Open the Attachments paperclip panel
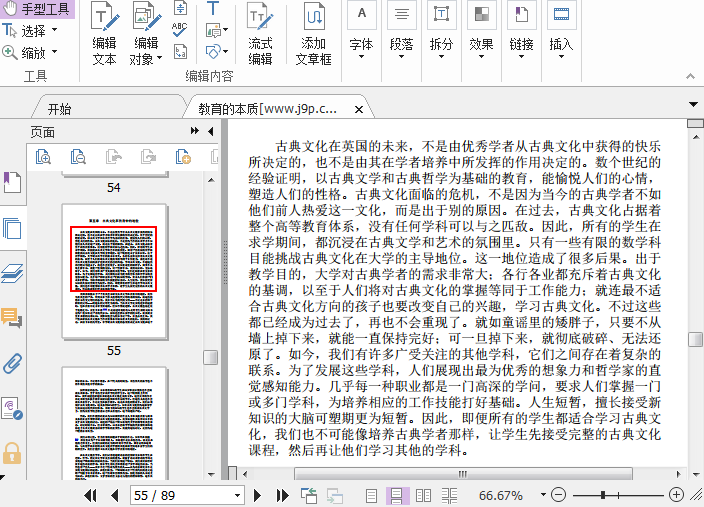 (x=12, y=363)
